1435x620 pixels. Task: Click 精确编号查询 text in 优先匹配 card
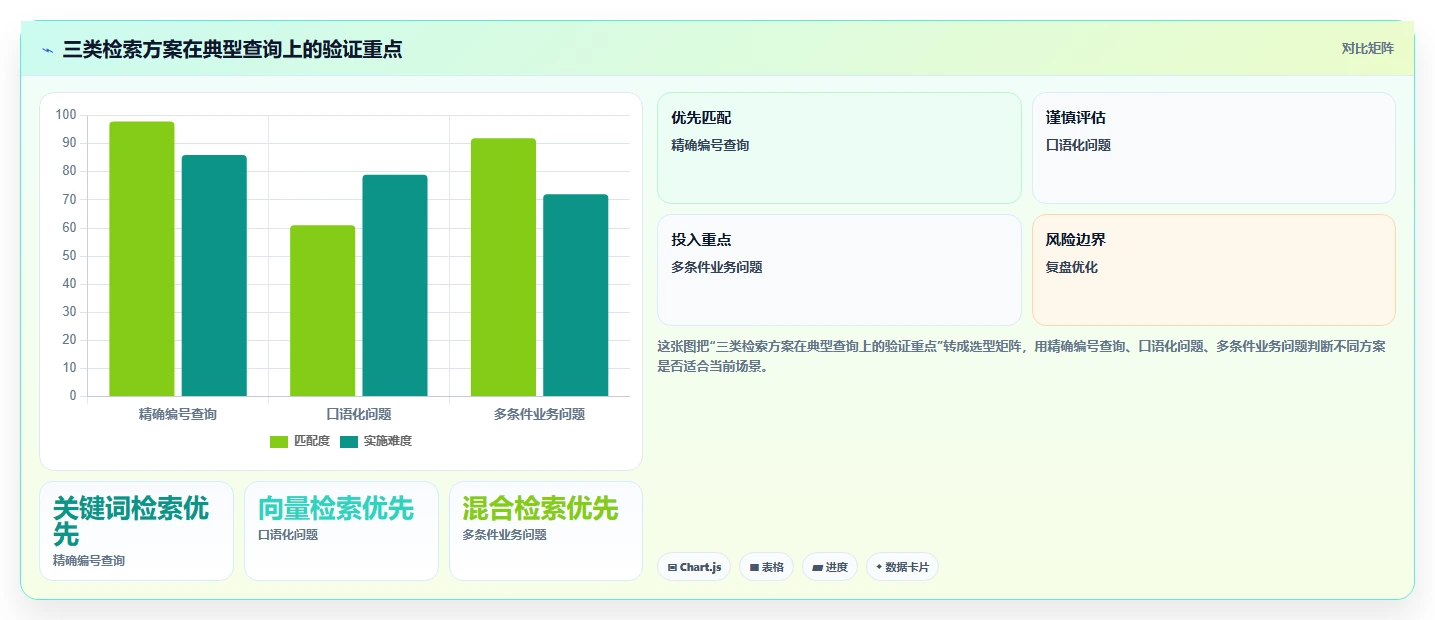[x=710, y=145]
